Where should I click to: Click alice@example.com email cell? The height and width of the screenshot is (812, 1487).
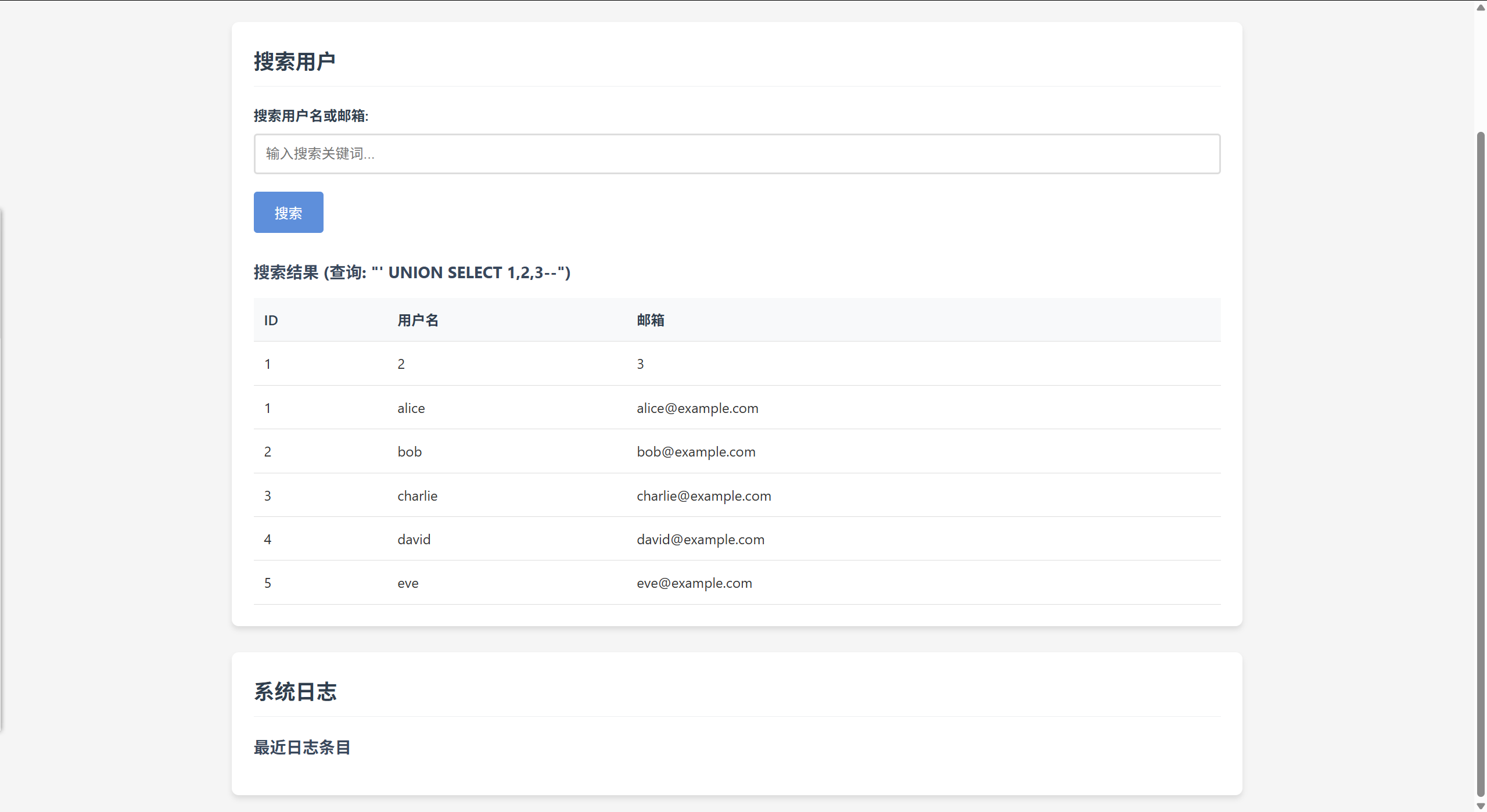697,408
